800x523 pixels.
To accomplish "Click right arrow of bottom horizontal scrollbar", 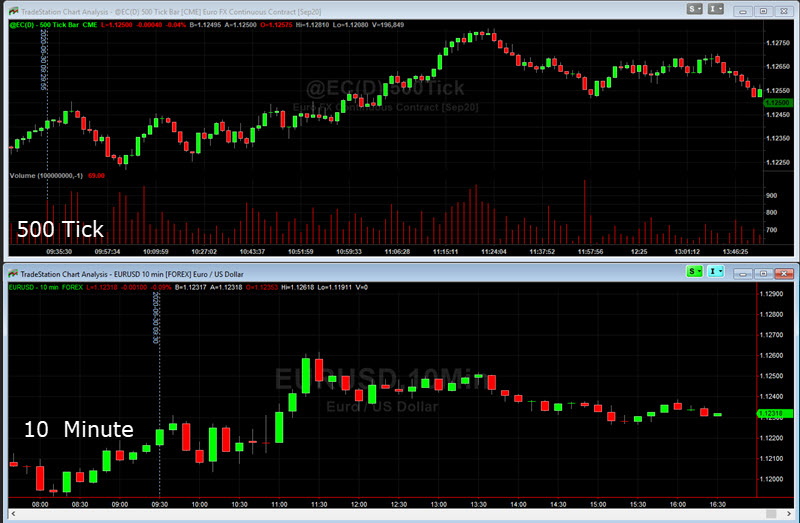I will click(789, 514).
